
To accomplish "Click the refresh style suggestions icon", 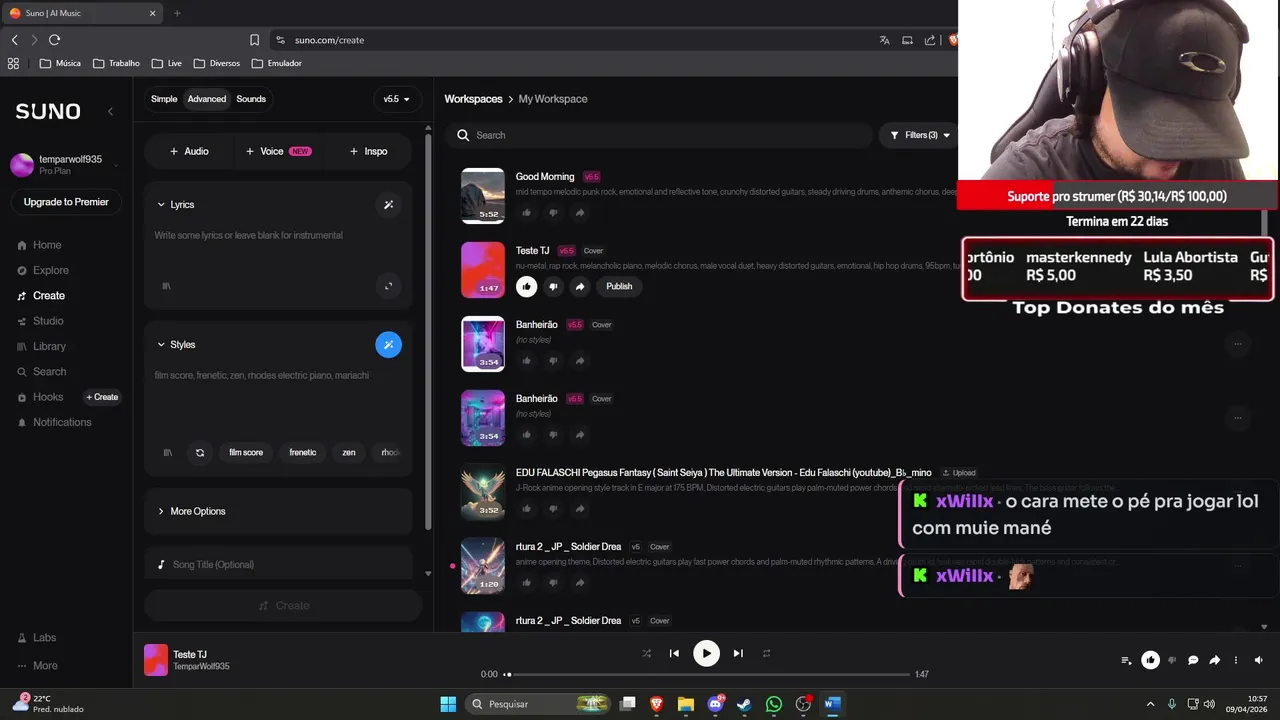I will pyautogui.click(x=200, y=452).
